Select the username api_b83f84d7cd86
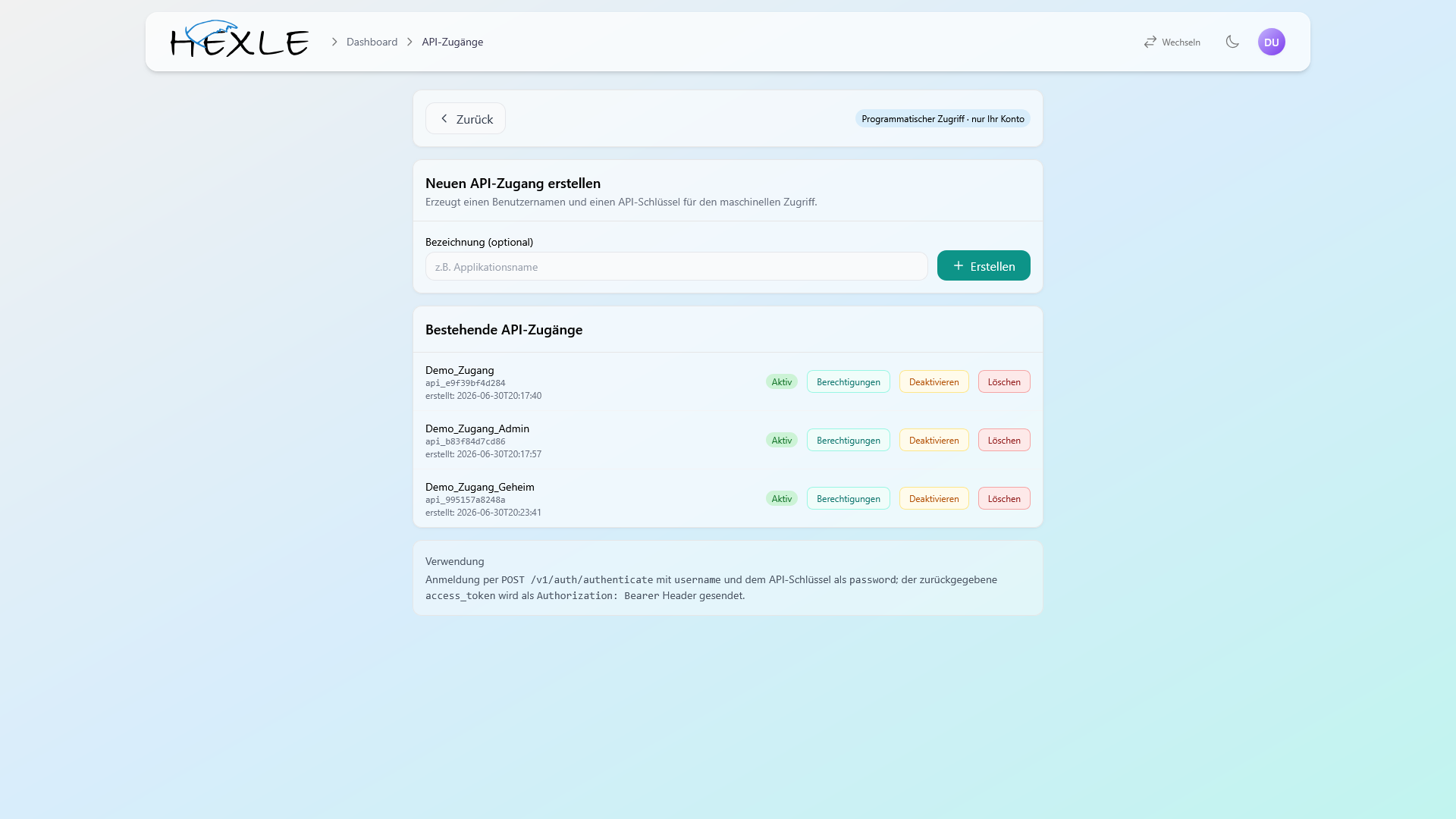Image resolution: width=1456 pixels, height=819 pixels. (465, 441)
